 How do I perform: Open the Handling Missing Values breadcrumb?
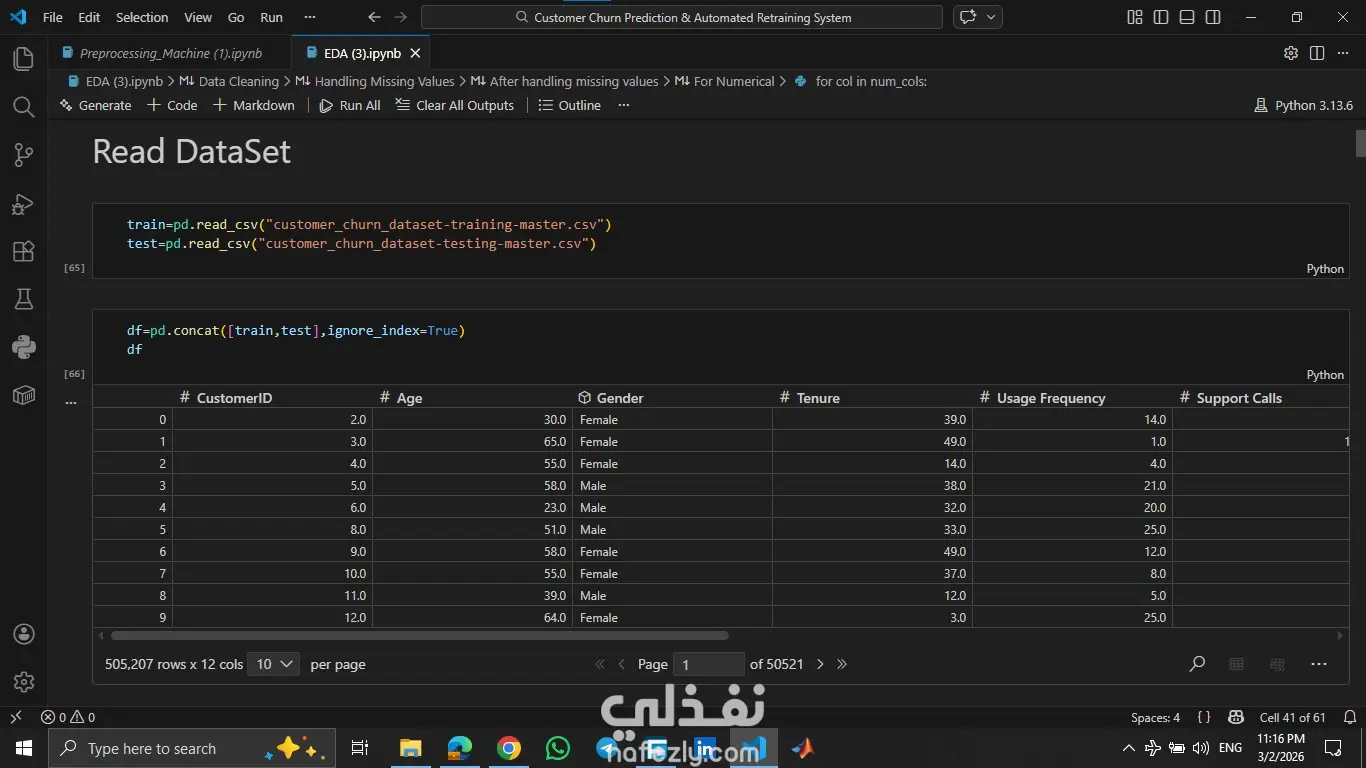pos(375,81)
